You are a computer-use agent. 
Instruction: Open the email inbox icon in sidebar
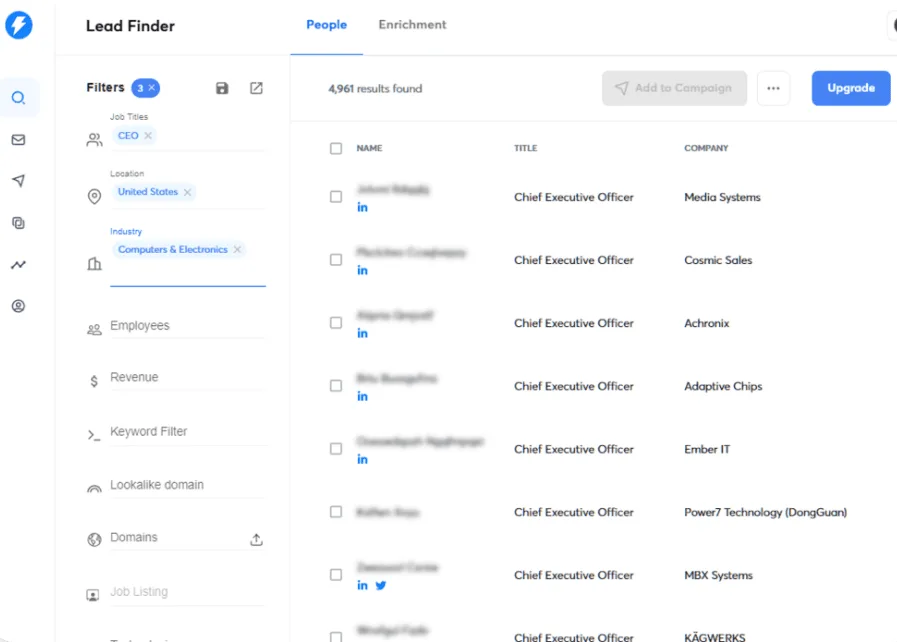point(19,139)
